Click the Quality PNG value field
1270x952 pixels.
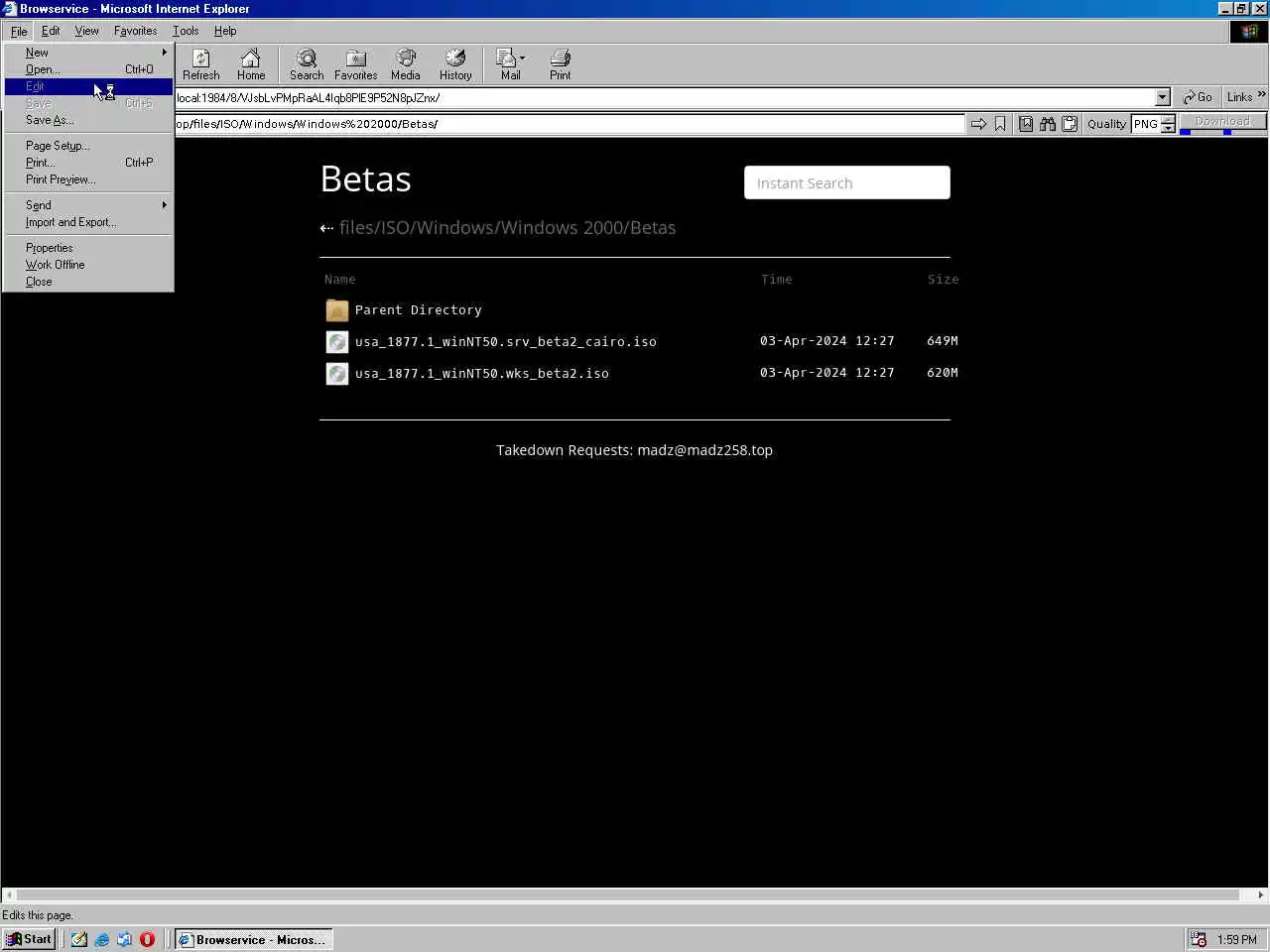[1146, 124]
